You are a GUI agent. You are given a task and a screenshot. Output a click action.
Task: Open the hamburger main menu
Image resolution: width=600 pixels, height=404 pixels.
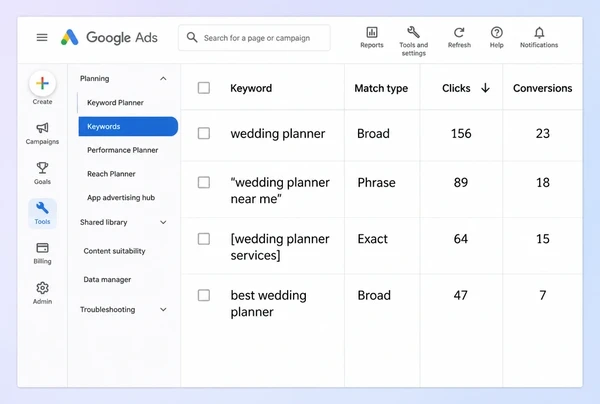tap(42, 37)
